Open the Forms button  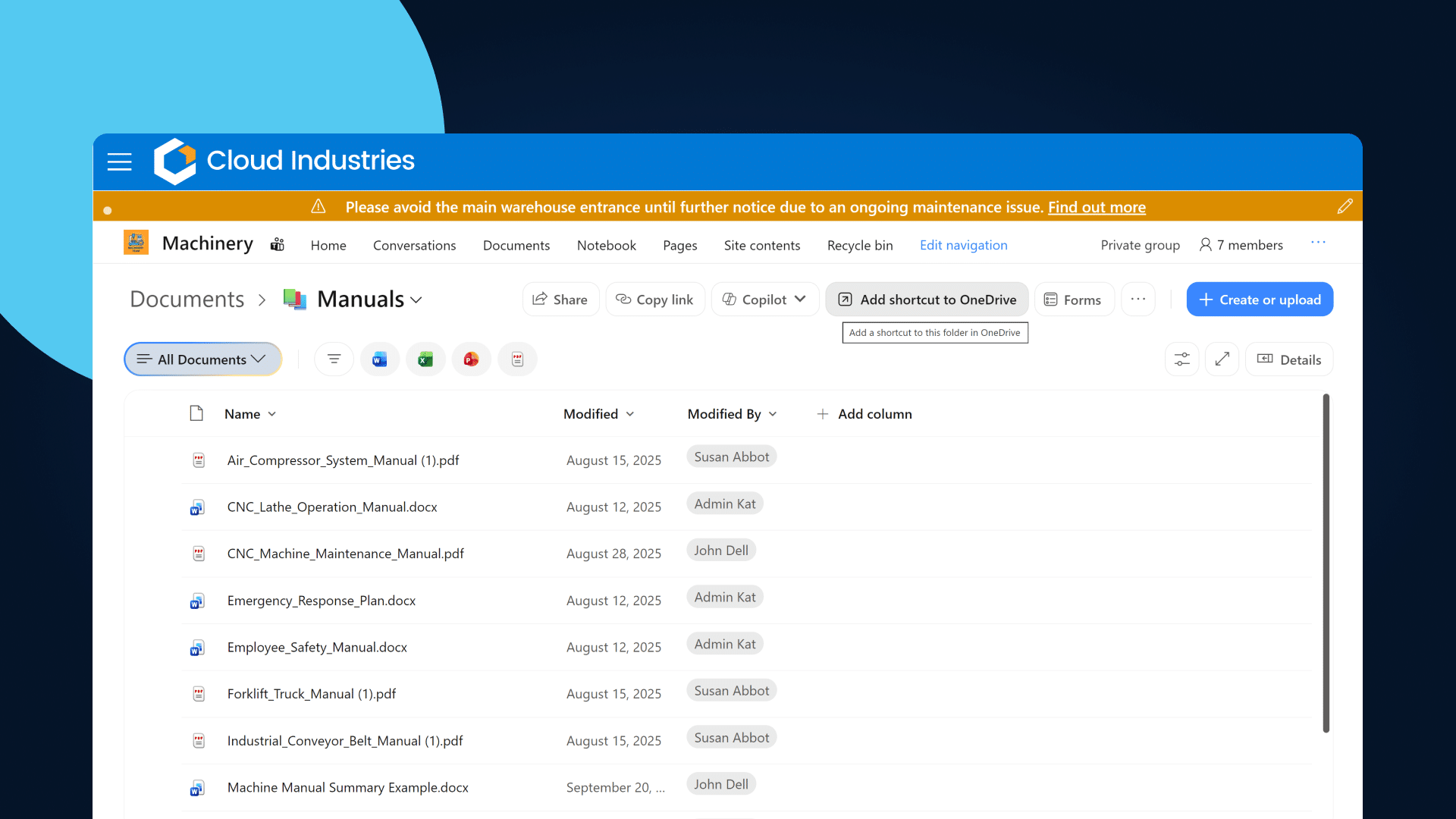click(x=1074, y=300)
